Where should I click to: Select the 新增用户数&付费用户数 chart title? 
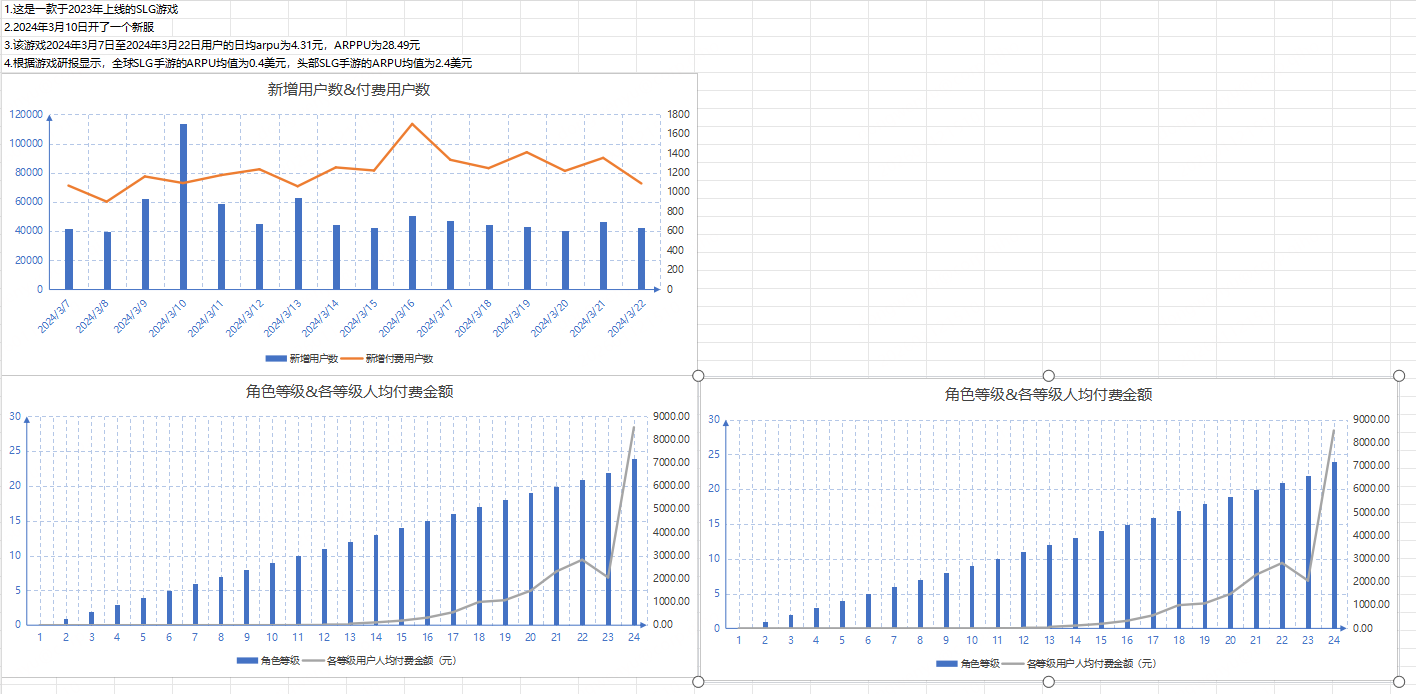tap(349, 90)
